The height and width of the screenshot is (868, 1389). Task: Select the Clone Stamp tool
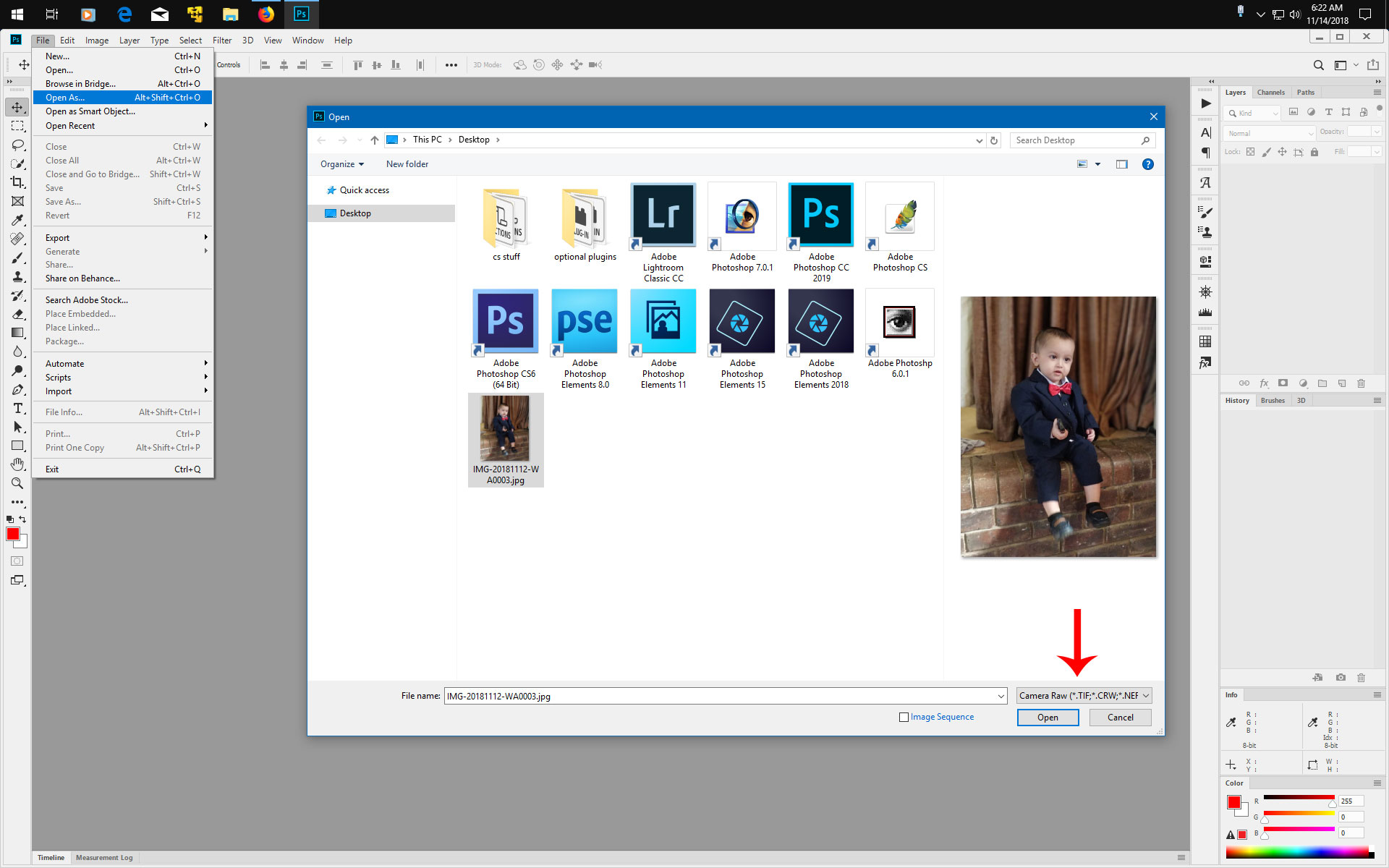pos(17,276)
